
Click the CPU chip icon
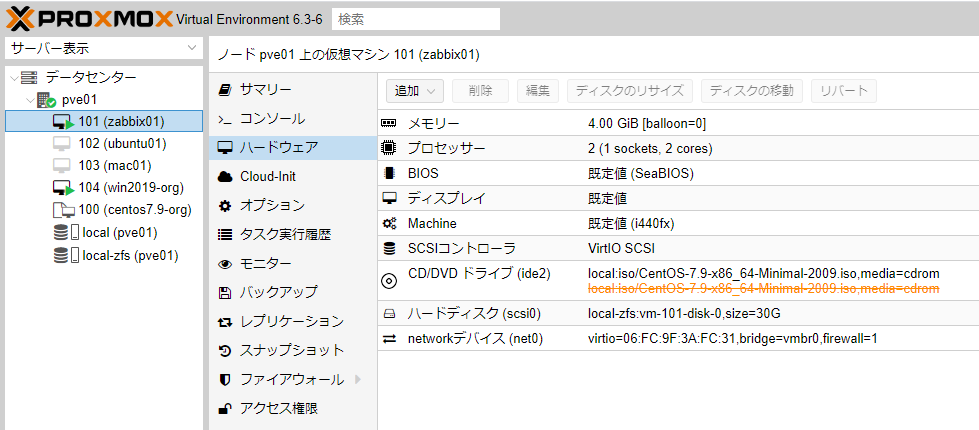389,149
